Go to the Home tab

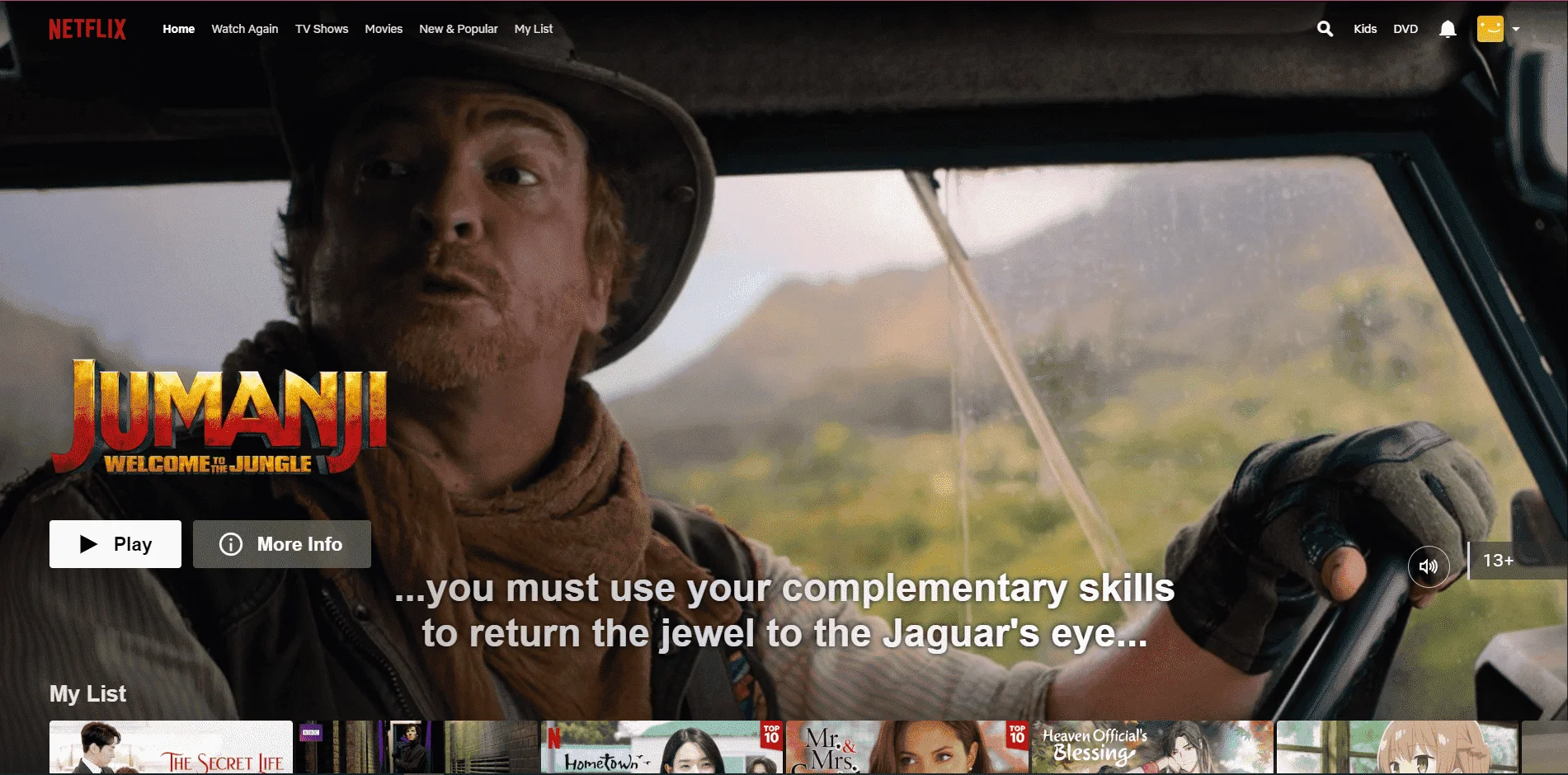pyautogui.click(x=178, y=29)
